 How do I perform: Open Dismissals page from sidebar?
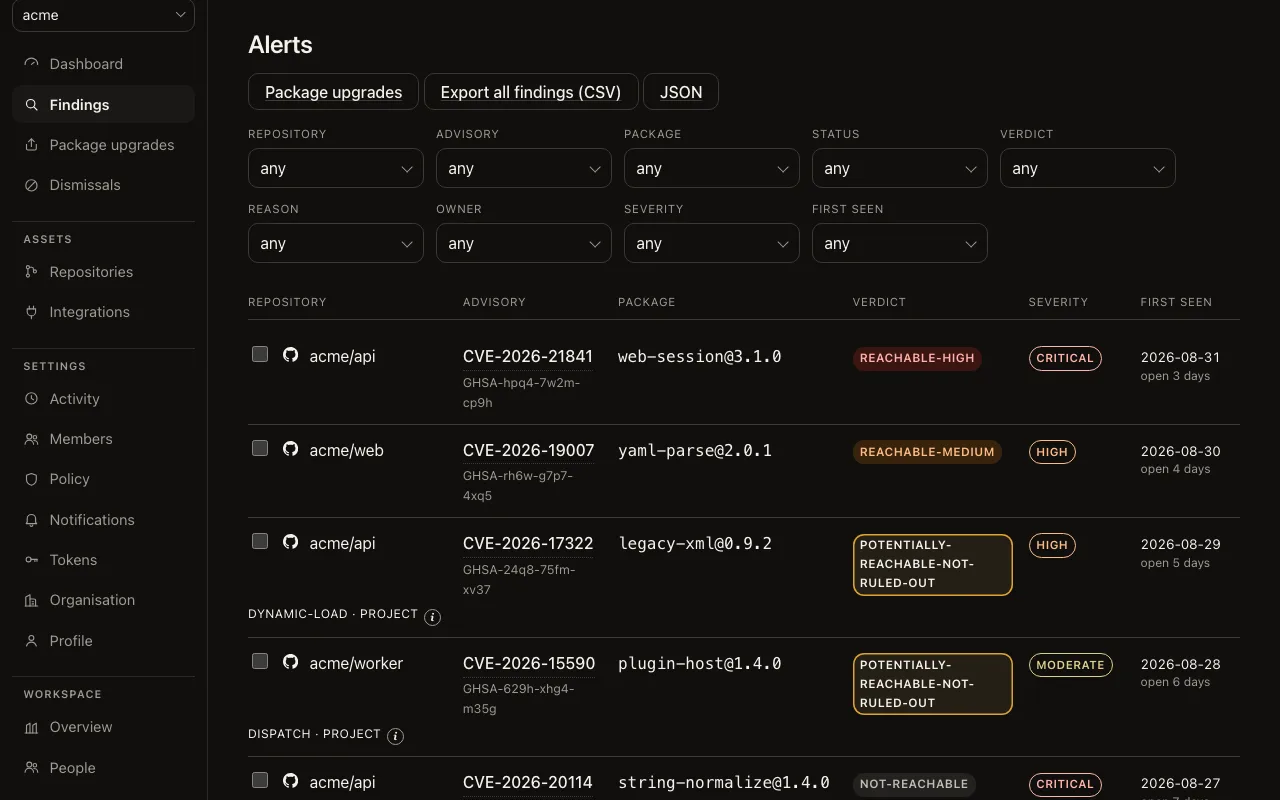pos(103,185)
